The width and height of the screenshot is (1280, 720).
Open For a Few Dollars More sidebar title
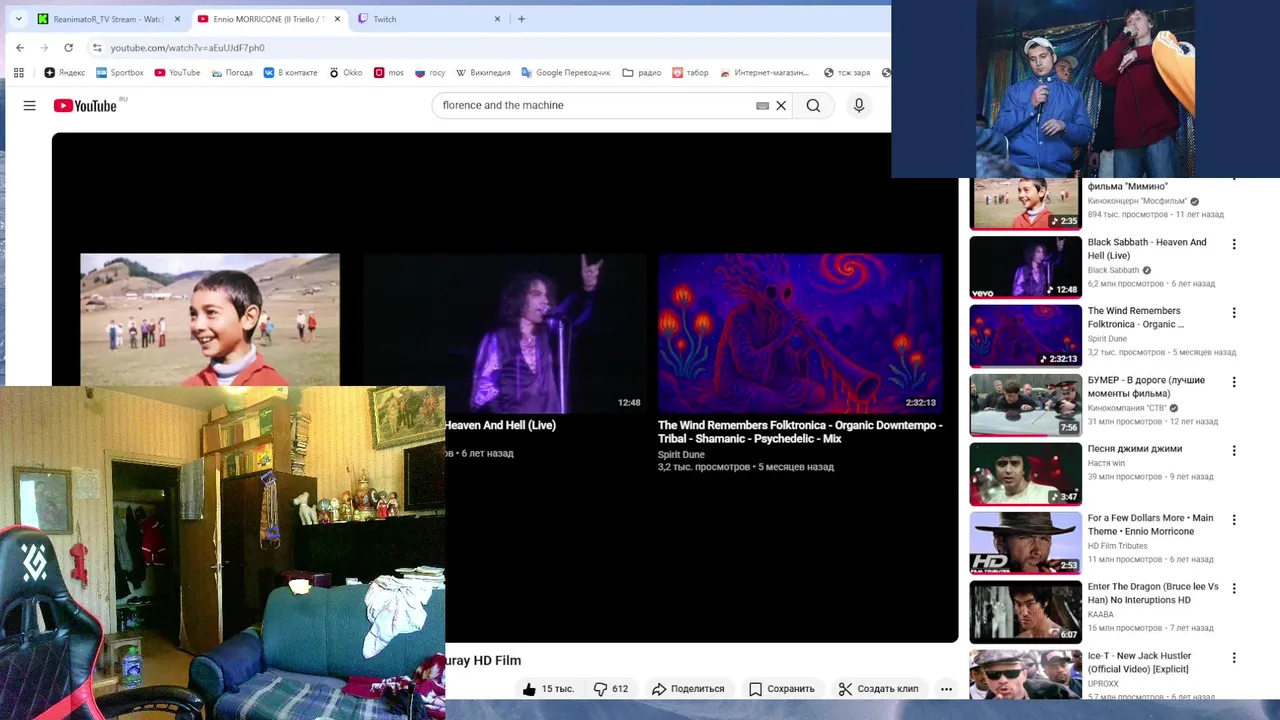pos(1150,525)
